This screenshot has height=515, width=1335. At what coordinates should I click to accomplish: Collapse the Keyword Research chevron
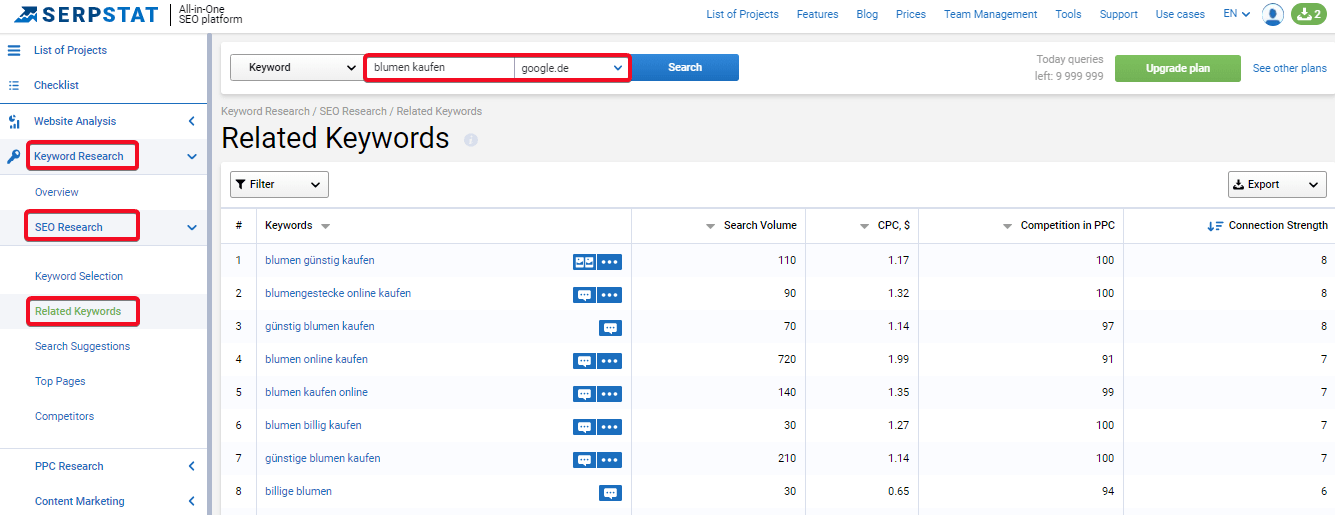click(192, 157)
